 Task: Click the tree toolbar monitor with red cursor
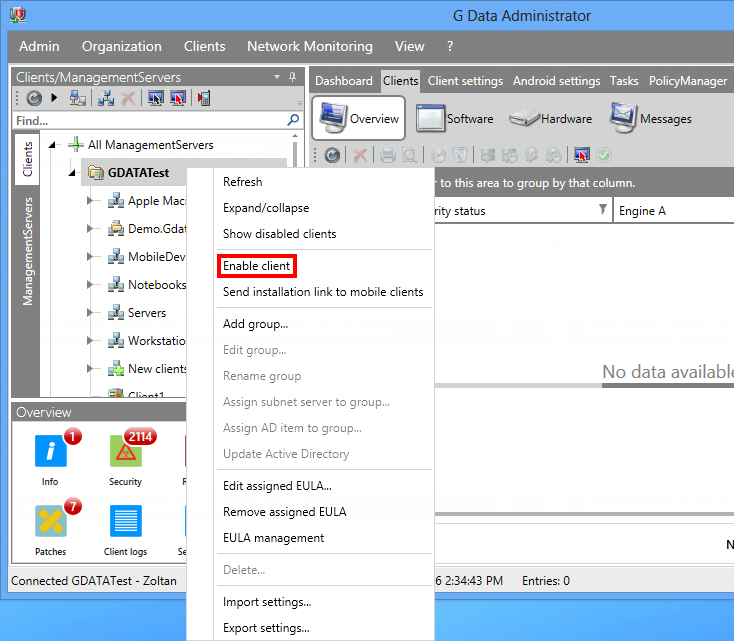pos(178,98)
